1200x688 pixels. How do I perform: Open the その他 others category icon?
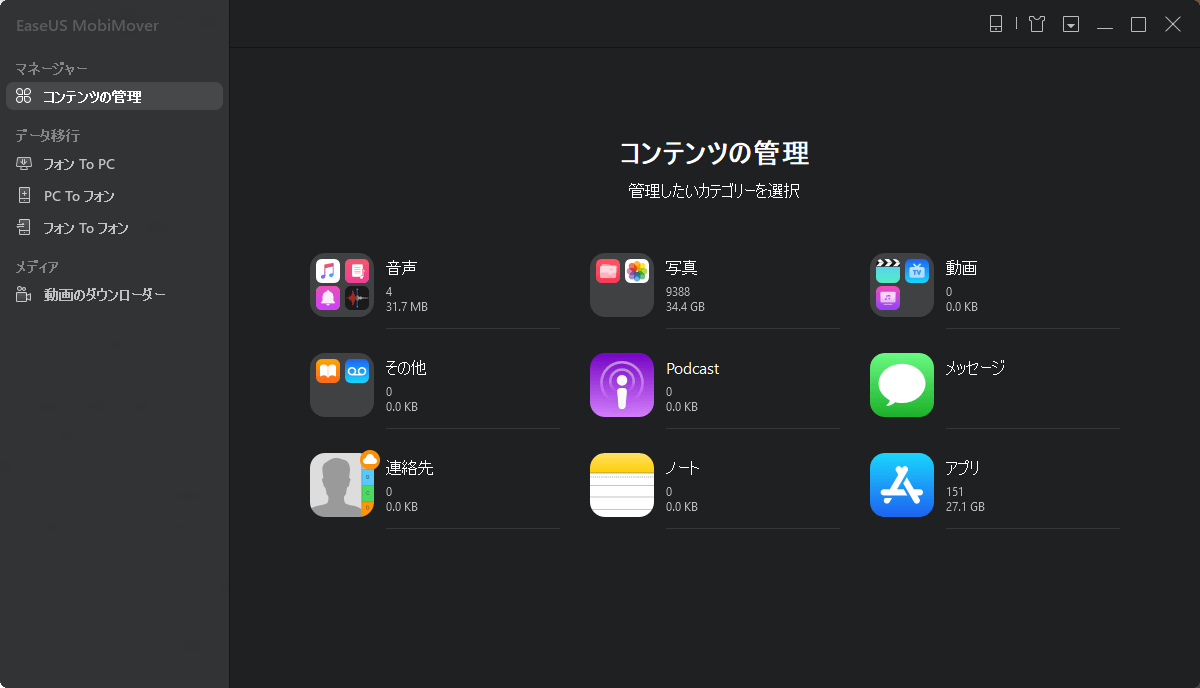click(x=342, y=385)
